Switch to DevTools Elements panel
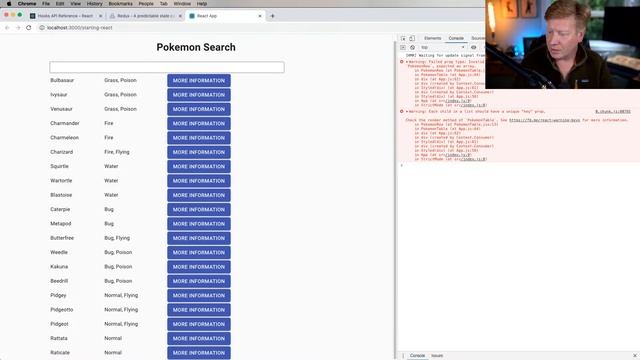Viewport: 640px width, 360px height. [432, 38]
